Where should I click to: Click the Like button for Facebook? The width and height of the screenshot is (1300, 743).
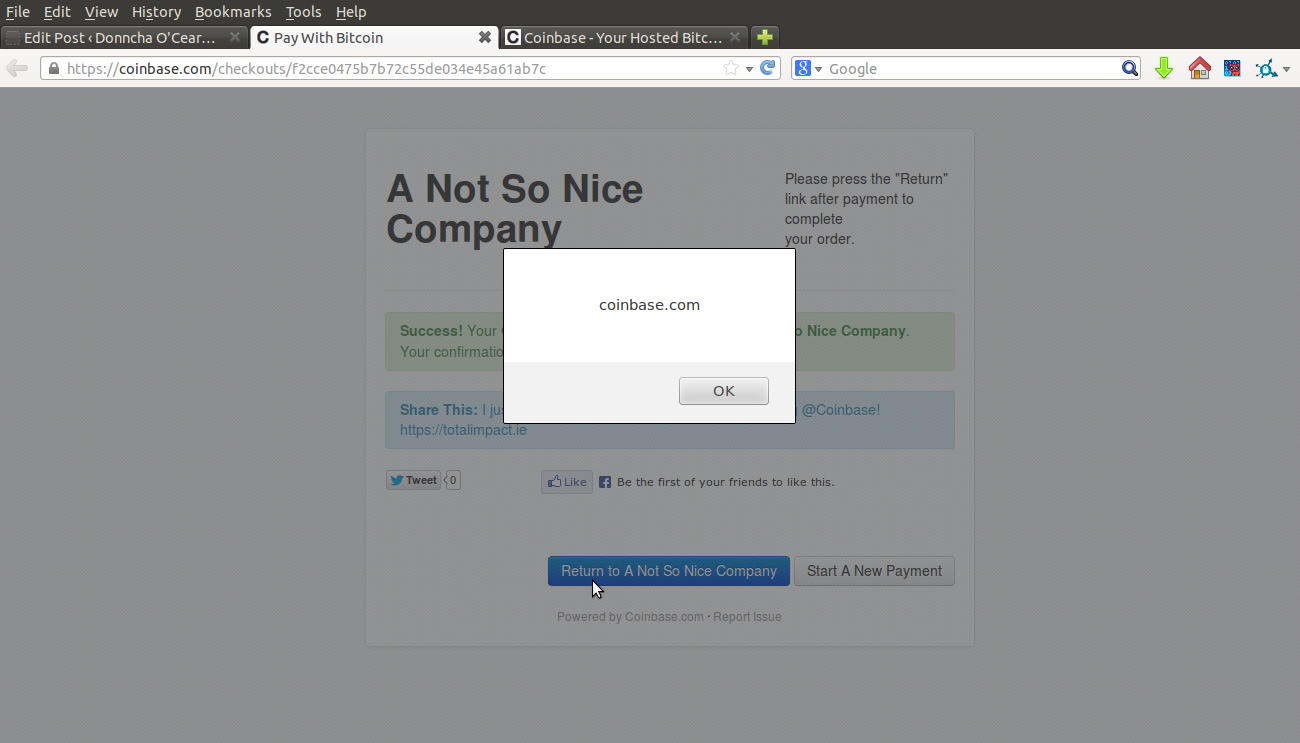pos(567,481)
